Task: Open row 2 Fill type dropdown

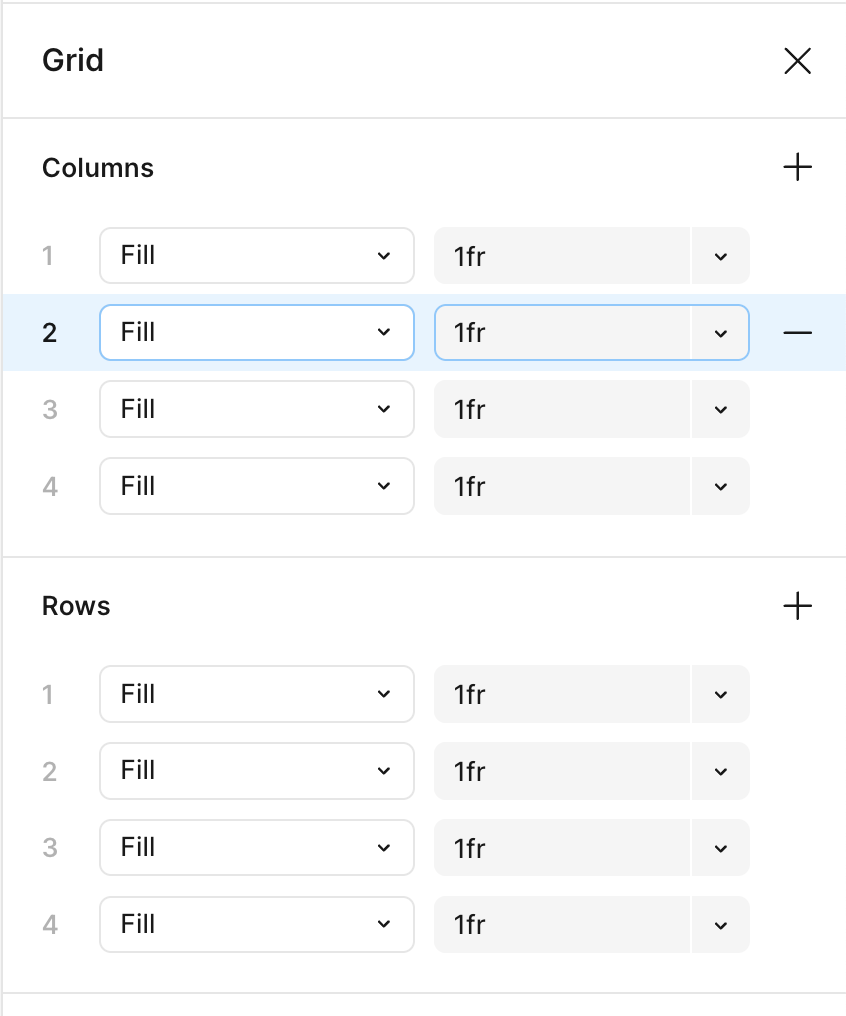Action: pos(256,771)
